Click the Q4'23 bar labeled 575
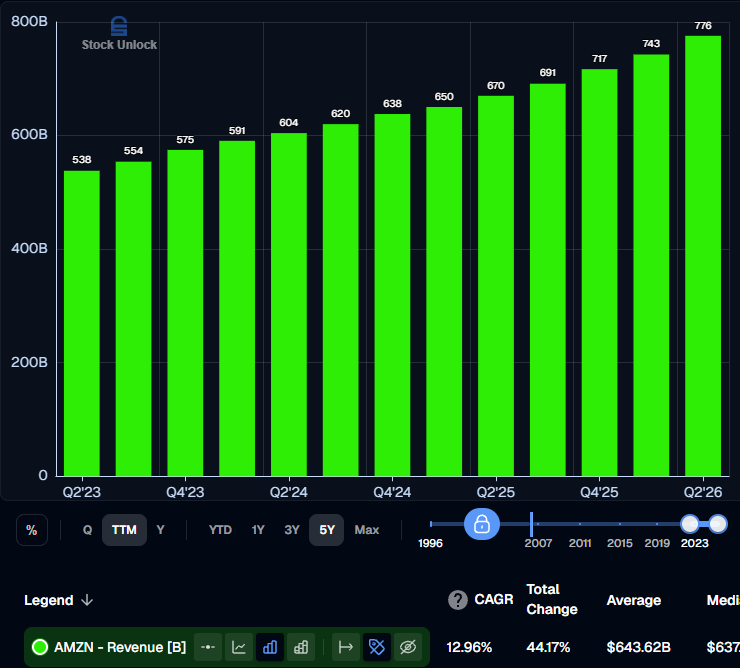The width and height of the screenshot is (740, 668). (185, 313)
